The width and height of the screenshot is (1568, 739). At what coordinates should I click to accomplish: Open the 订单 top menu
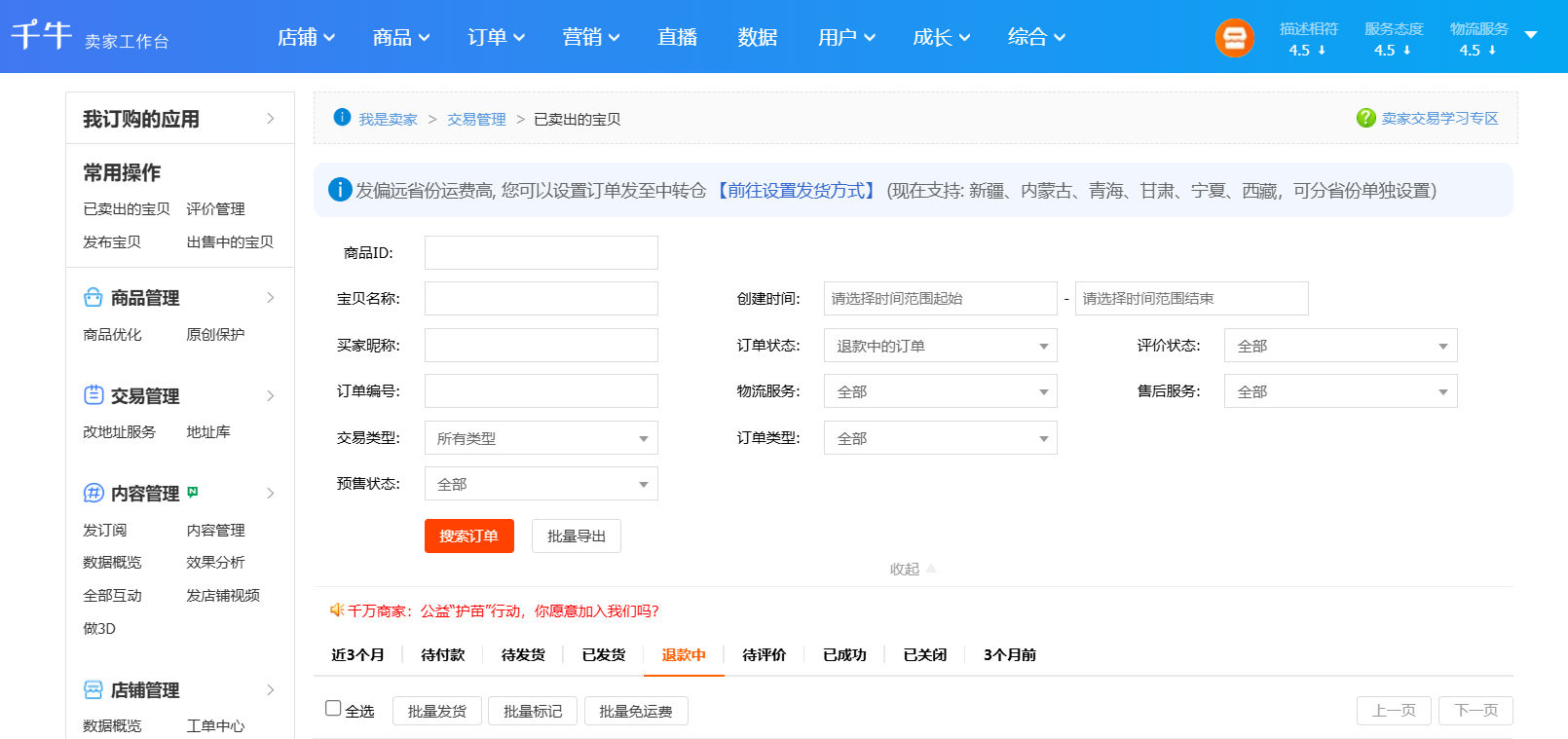click(496, 37)
